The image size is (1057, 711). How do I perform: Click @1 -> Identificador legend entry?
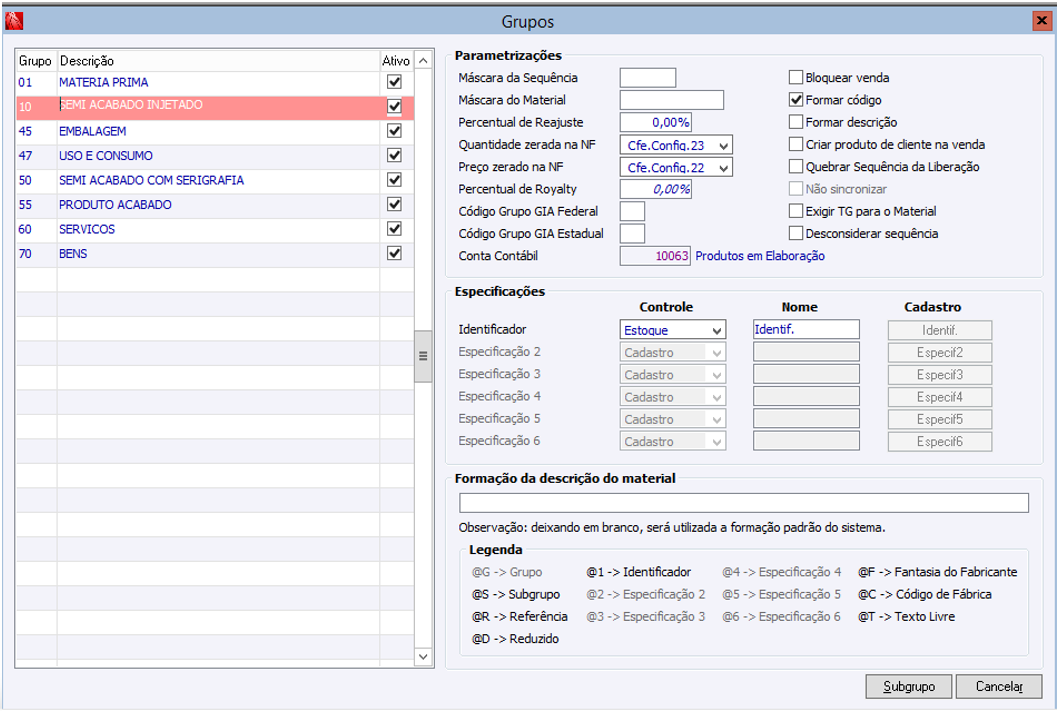point(638,572)
